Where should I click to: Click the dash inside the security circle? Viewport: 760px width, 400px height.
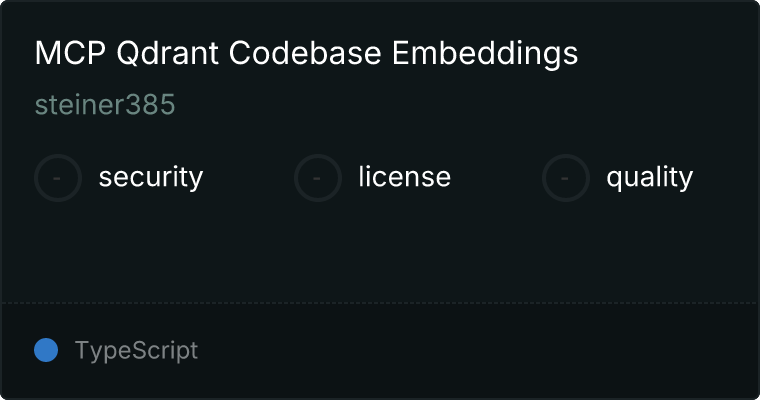pos(57,178)
